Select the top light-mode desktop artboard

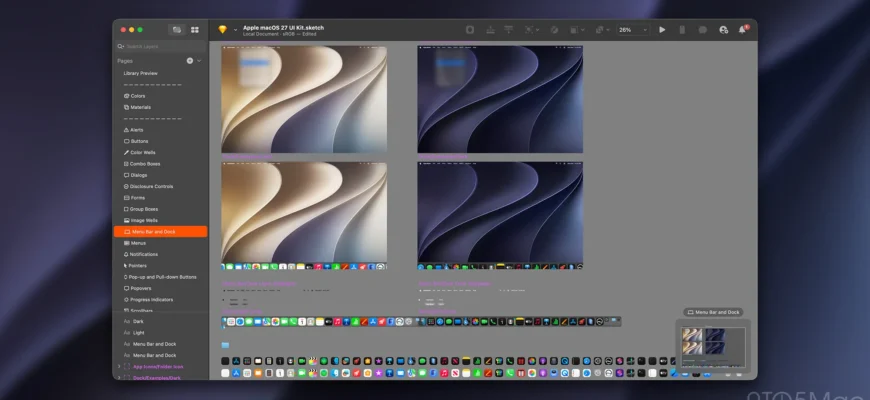[x=304, y=99]
